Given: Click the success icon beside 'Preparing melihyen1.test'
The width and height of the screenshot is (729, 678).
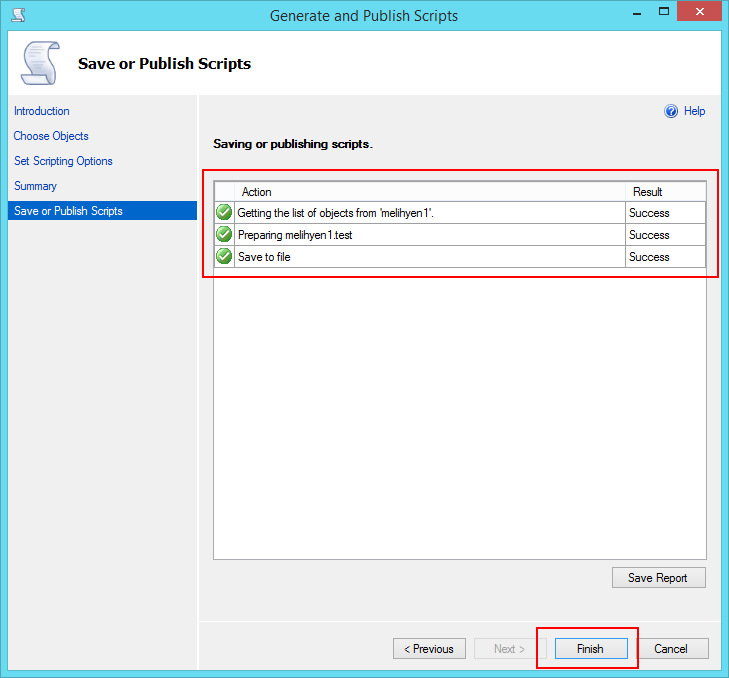Looking at the screenshot, I should coord(224,235).
